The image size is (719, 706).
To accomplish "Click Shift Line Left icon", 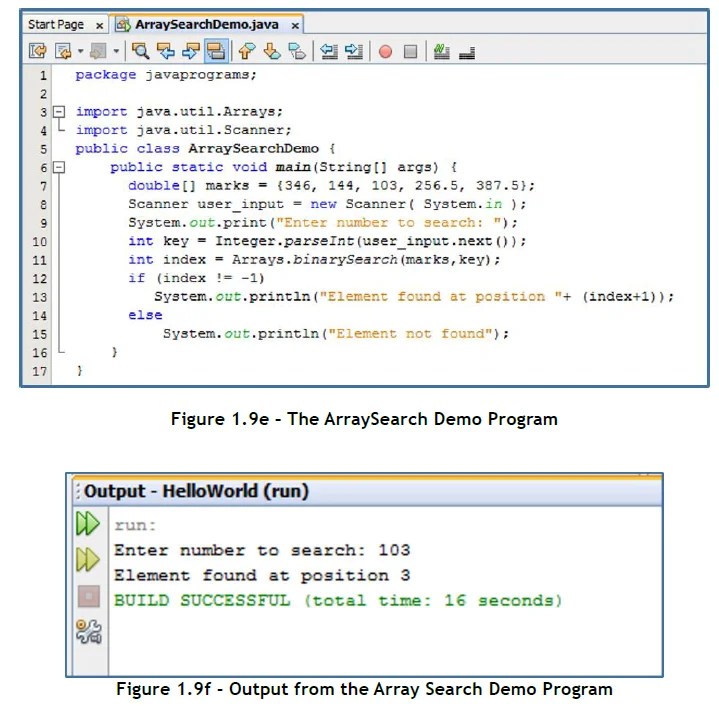I will pos(329,51).
